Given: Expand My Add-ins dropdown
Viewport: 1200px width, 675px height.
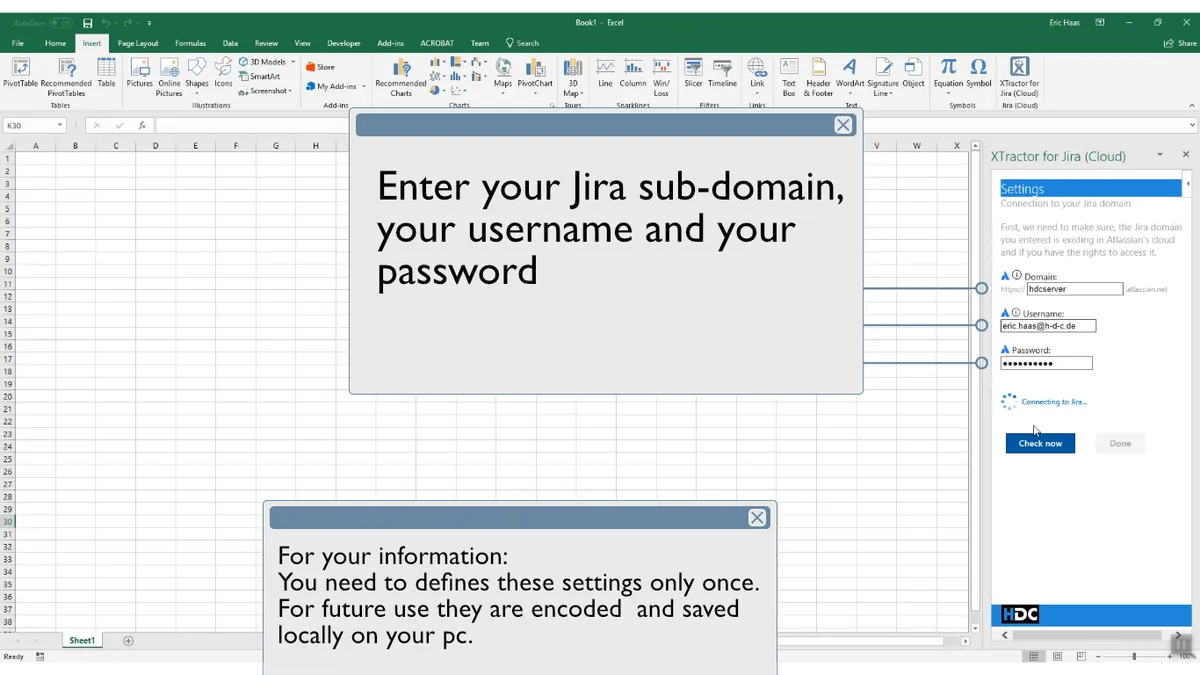Looking at the screenshot, I should (364, 87).
